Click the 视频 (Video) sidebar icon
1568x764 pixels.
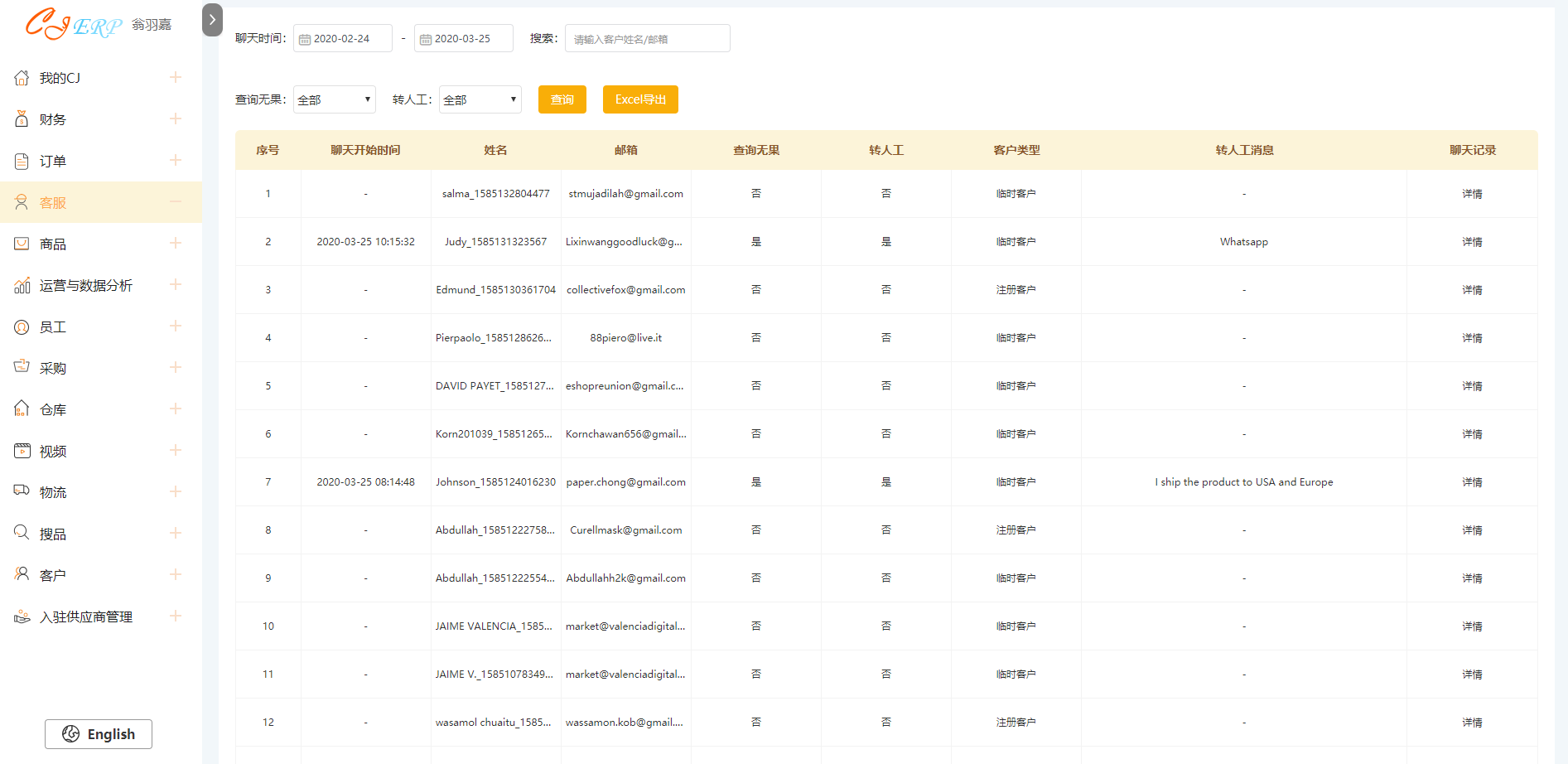click(x=21, y=450)
